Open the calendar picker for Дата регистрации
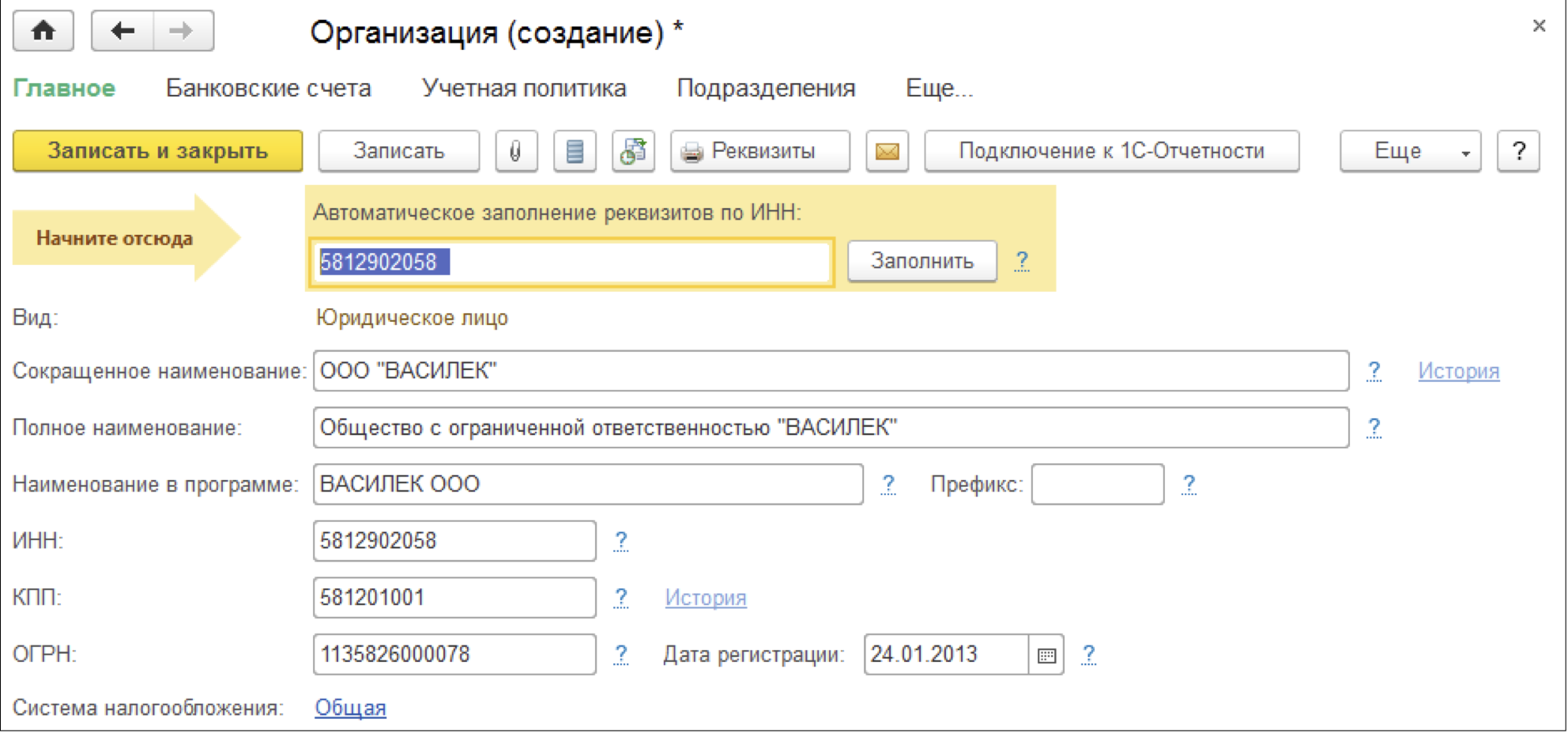1568x737 pixels. 1046,655
